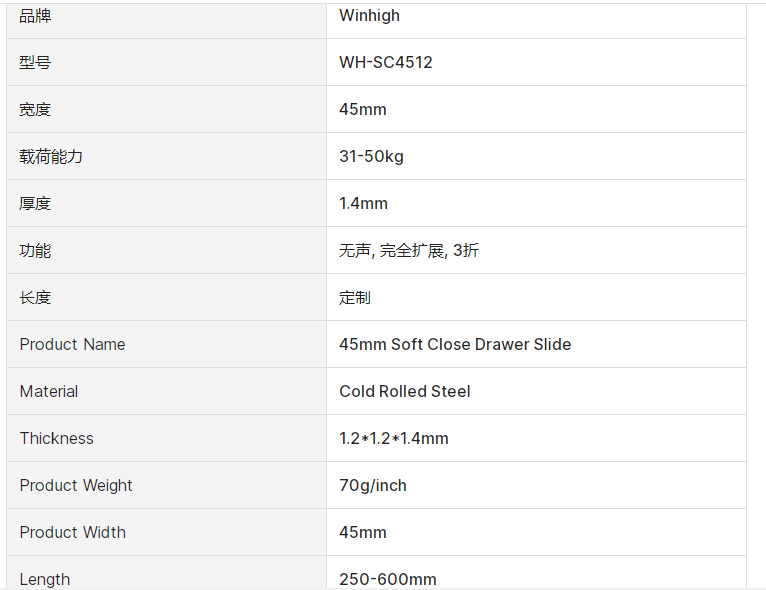Viewport: 766px width, 590px height.
Task: Select the 1.2*1.2*1.4mm thickness value
Action: click(393, 438)
